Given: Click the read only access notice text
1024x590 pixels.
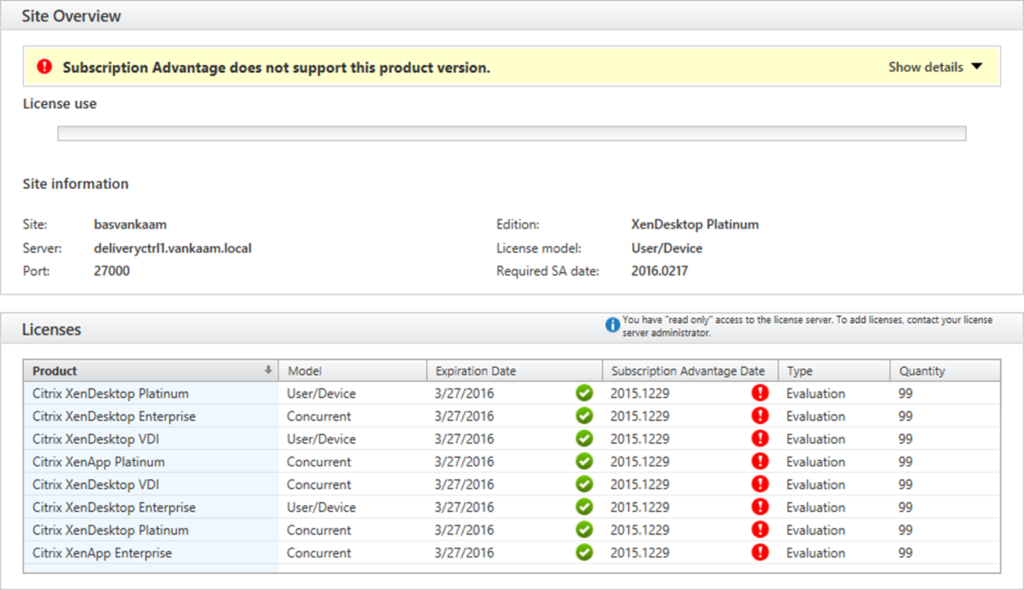Looking at the screenshot, I should click(x=807, y=326).
